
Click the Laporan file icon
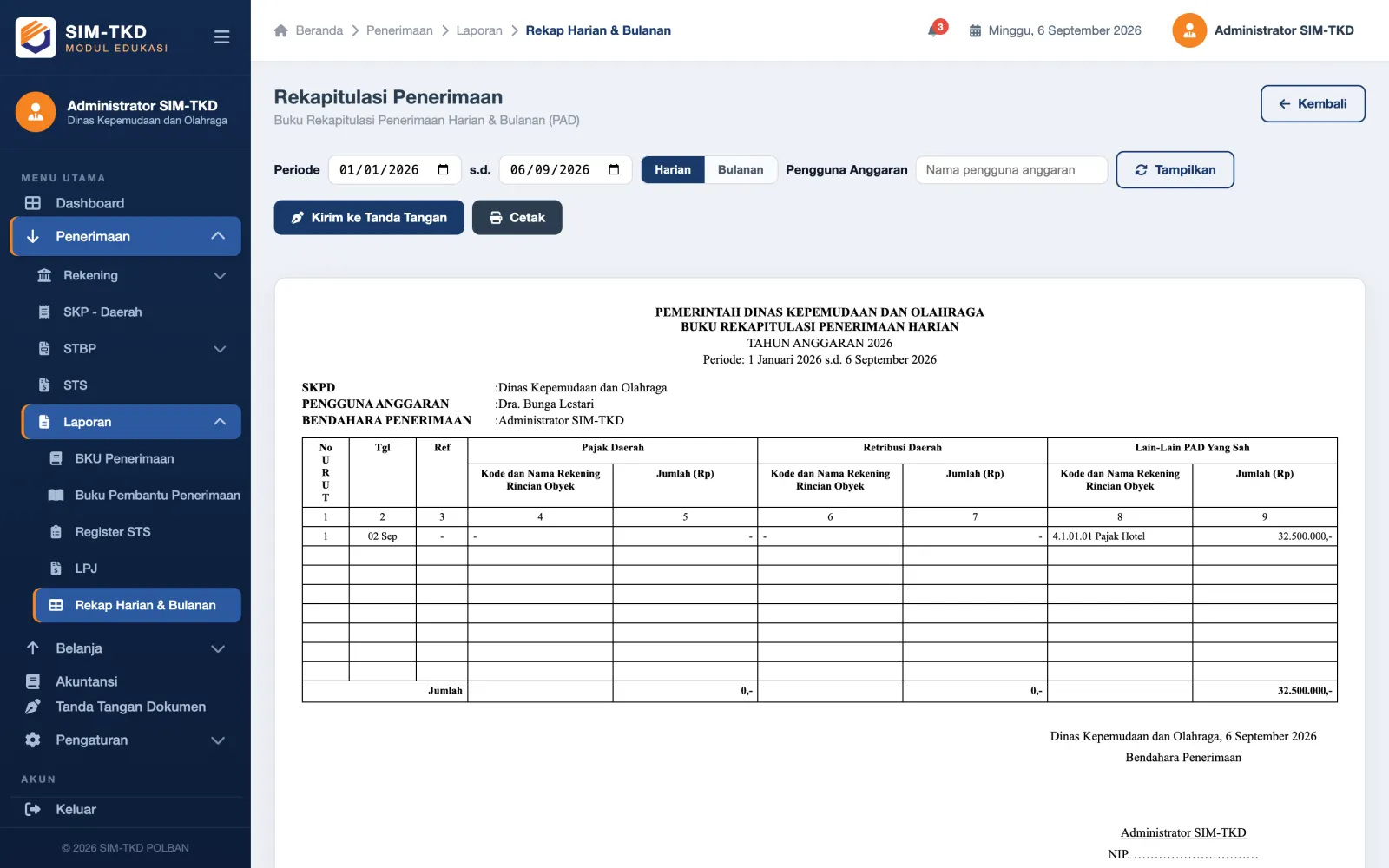point(44,422)
